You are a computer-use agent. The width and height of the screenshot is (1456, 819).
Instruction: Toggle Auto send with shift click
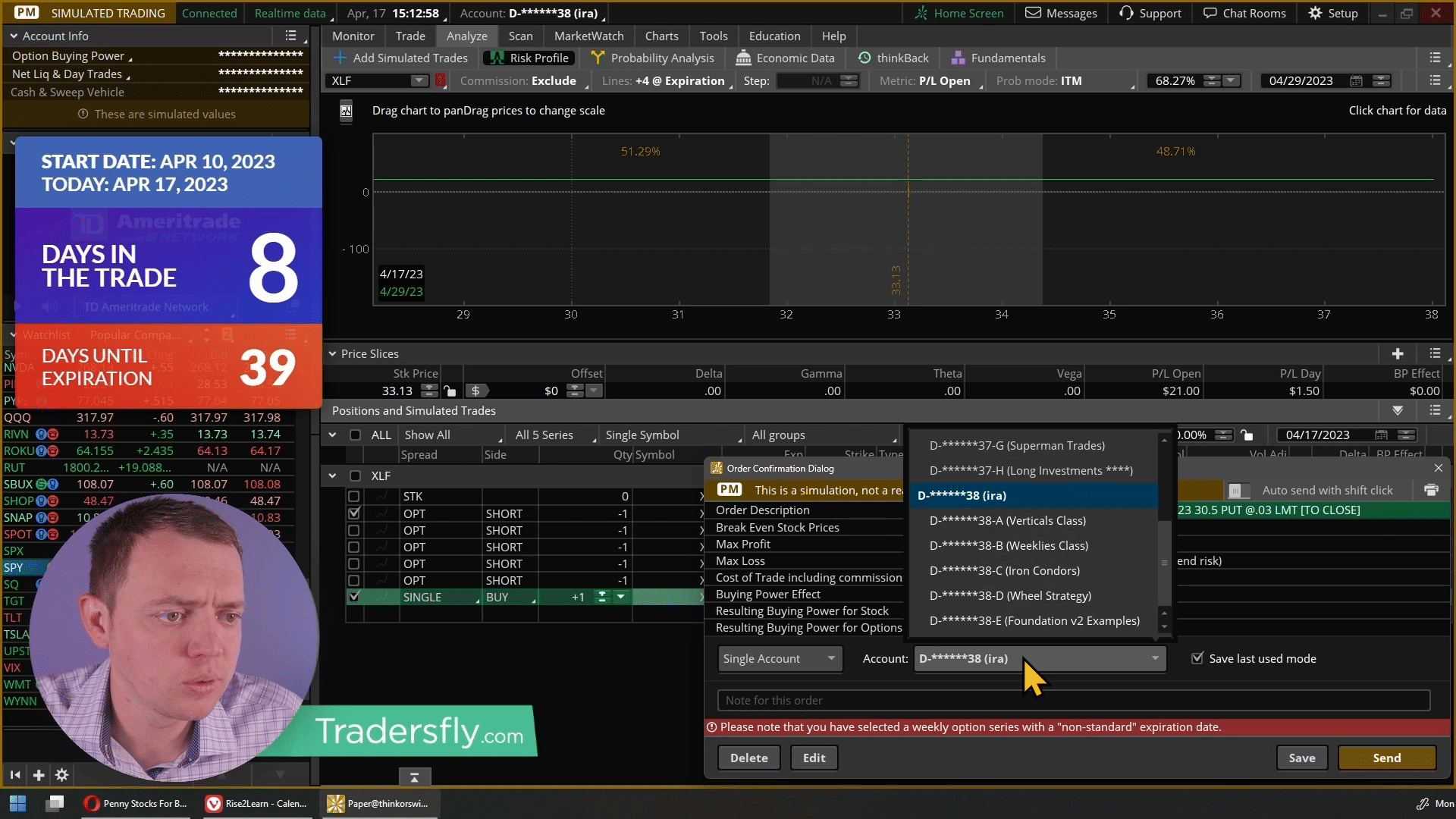[x=1239, y=491]
